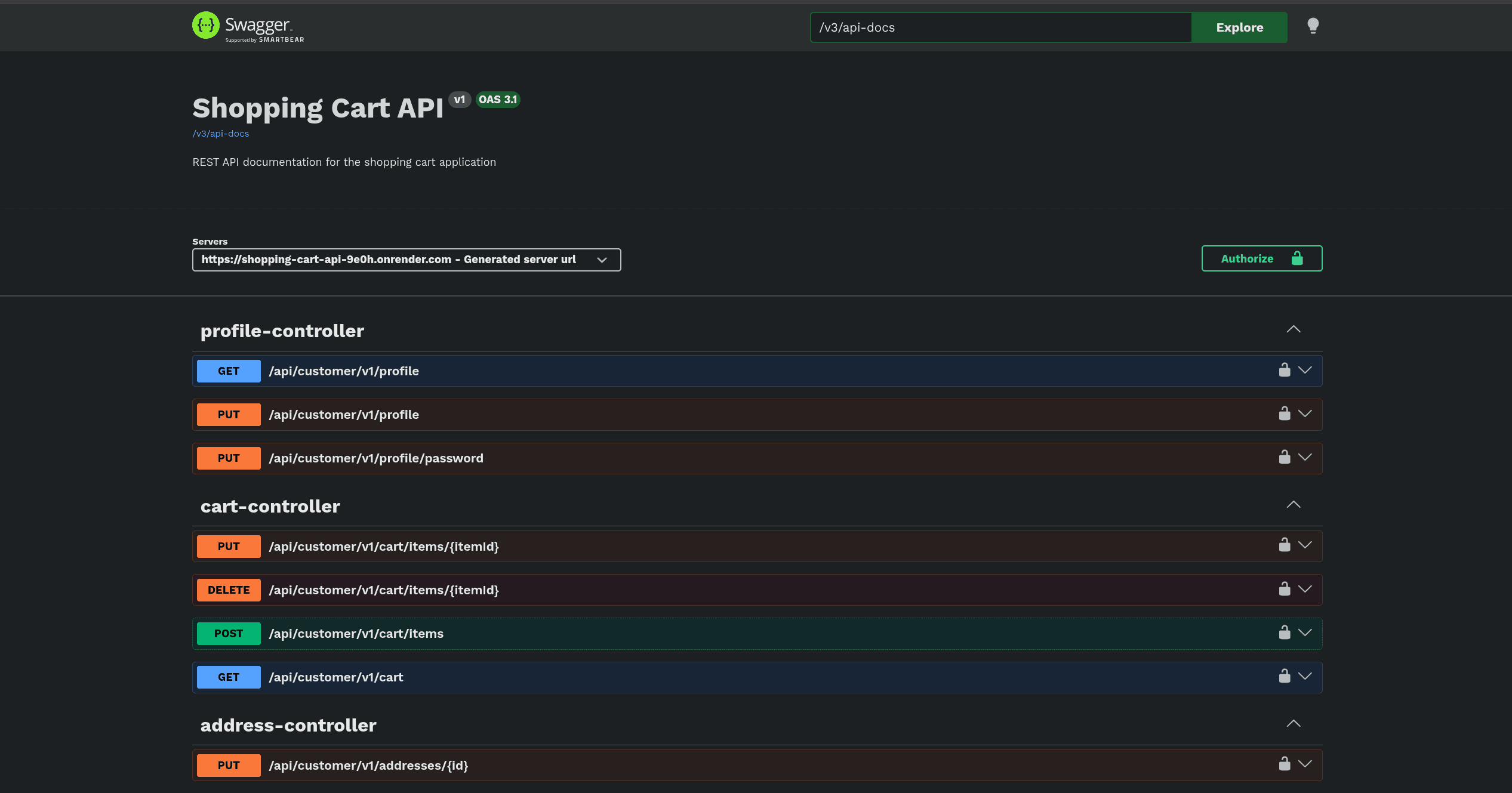Screen dimensions: 1512x793
Task: Click lock icon on POST cart/items
Action: coord(1285,632)
